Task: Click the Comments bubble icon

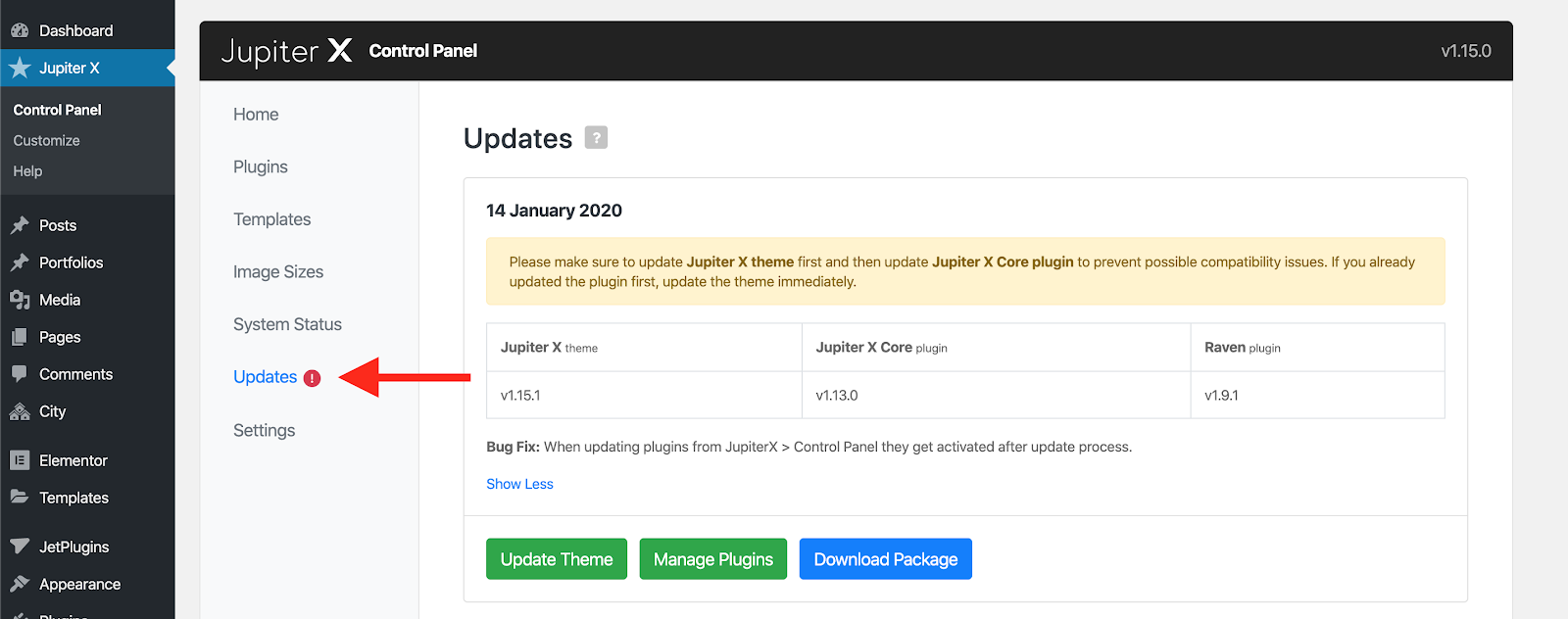Action: (x=20, y=374)
